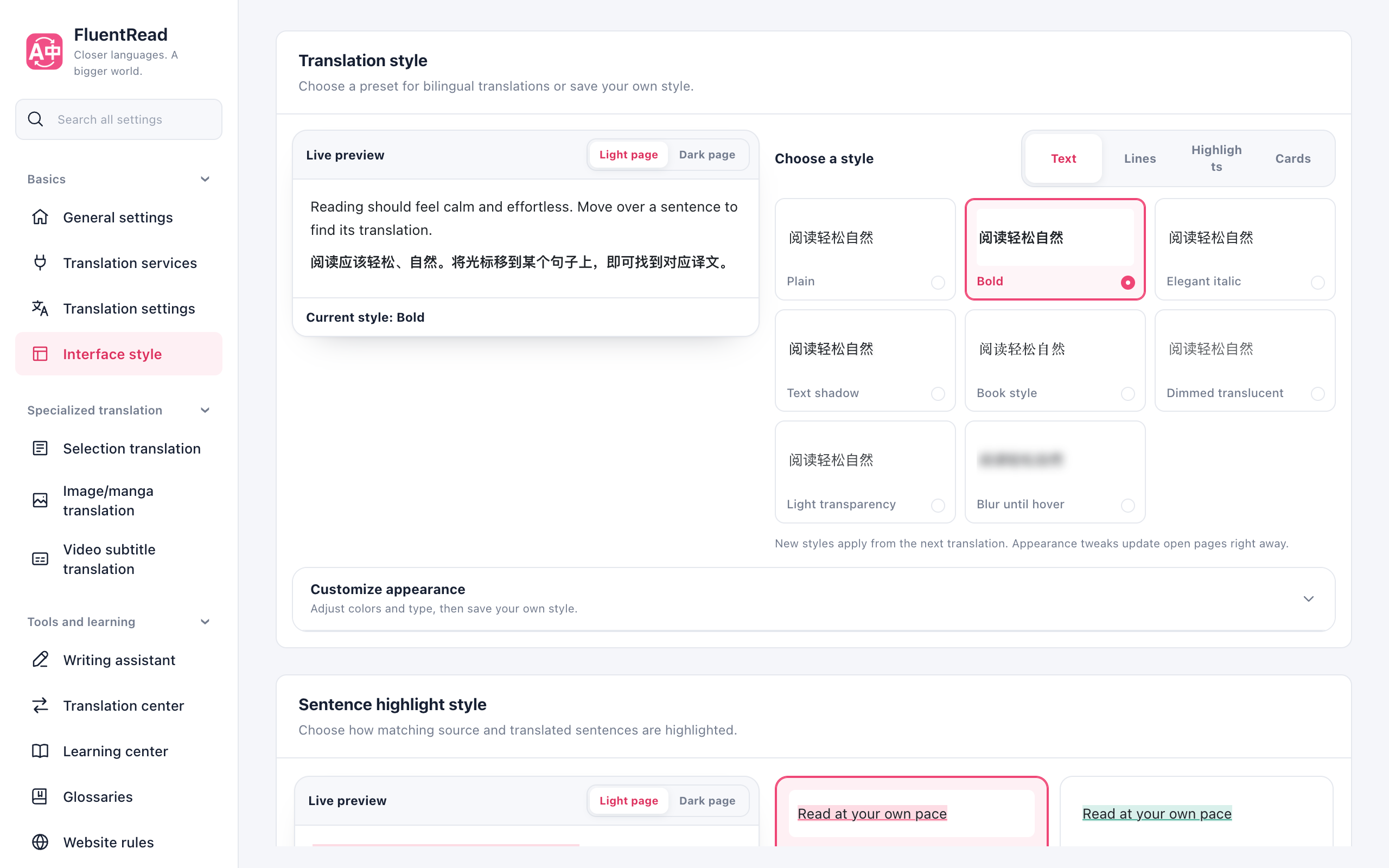Screen dimensions: 1389x868
Task: Click the Video subtitle translation icon
Action: 40,559
